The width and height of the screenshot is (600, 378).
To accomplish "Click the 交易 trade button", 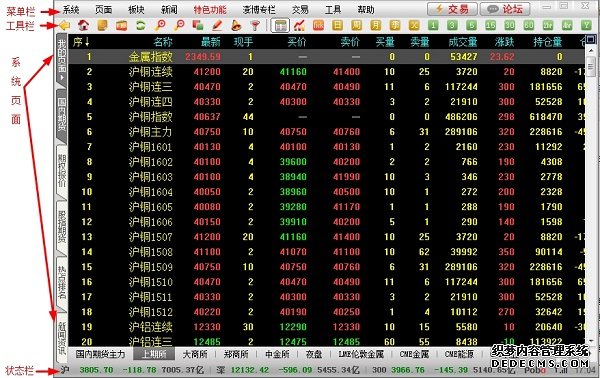I will pyautogui.click(x=452, y=9).
